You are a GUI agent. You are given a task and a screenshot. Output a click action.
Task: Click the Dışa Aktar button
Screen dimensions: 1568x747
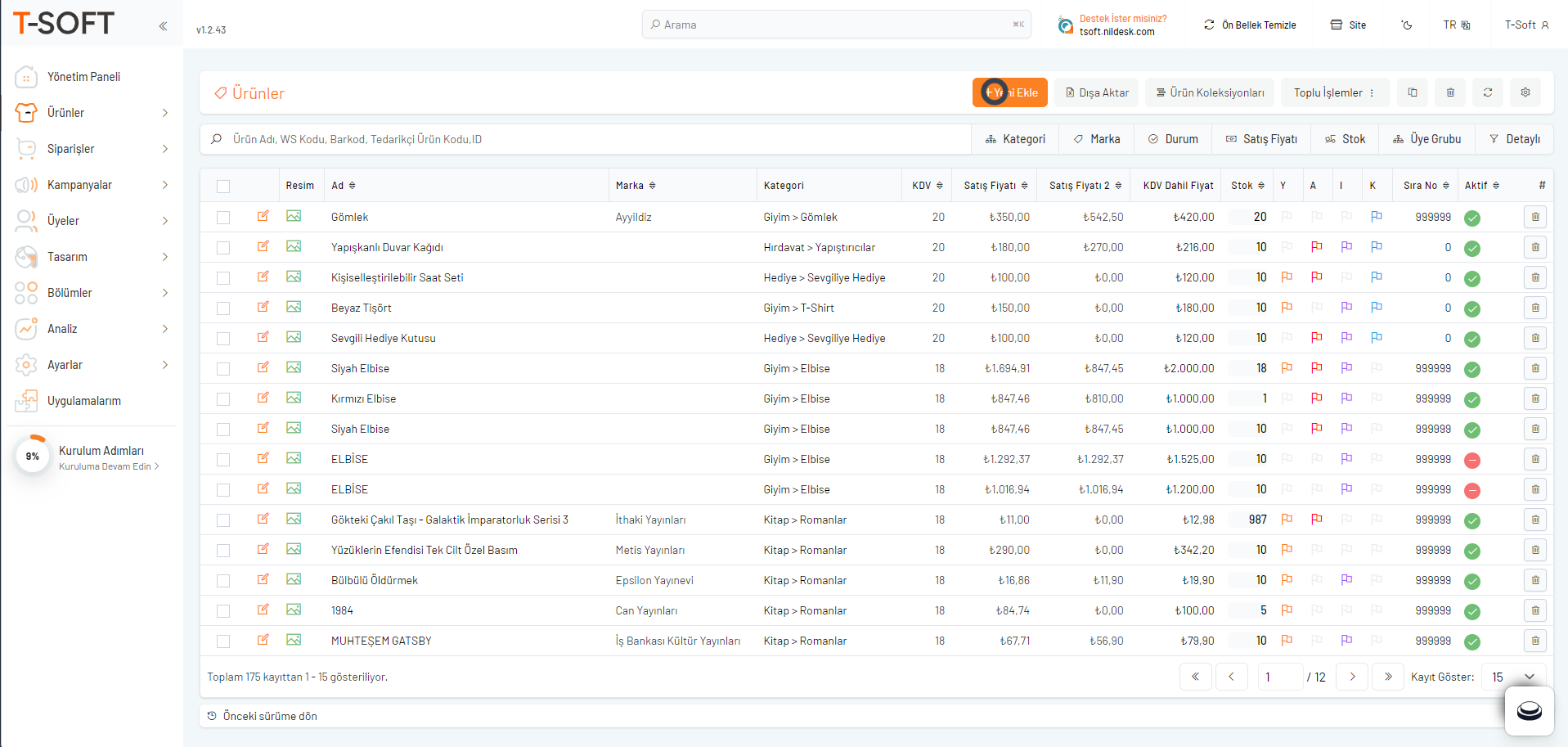tap(1096, 92)
